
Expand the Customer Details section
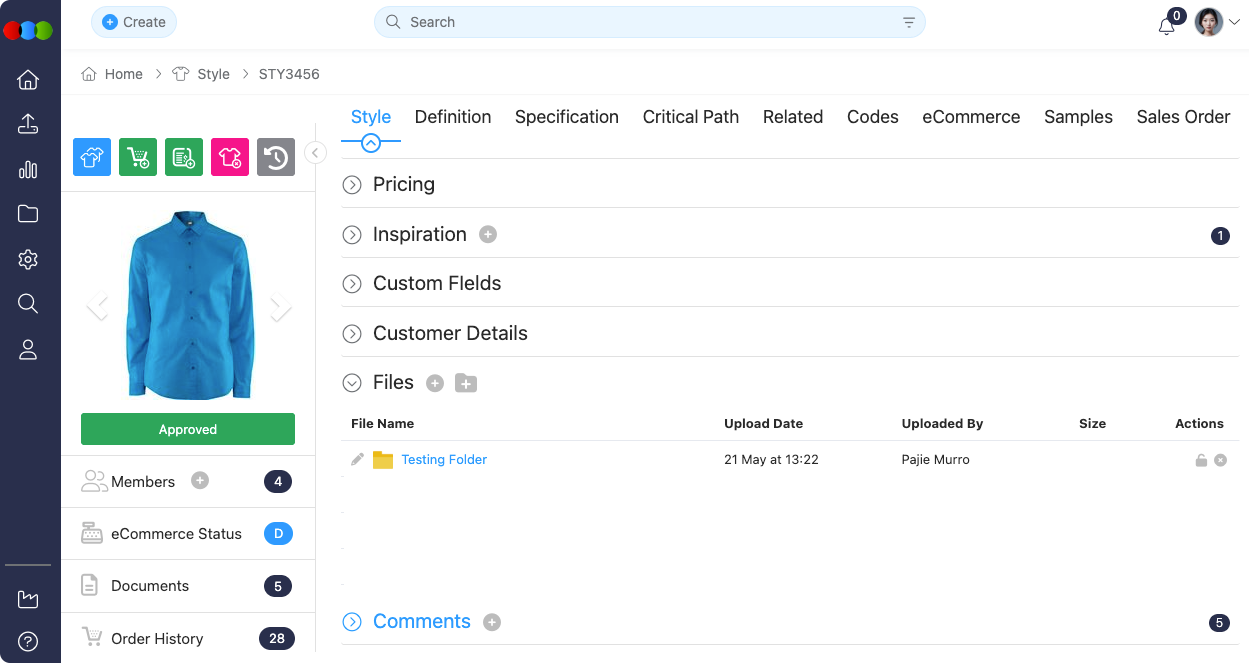pyautogui.click(x=352, y=334)
